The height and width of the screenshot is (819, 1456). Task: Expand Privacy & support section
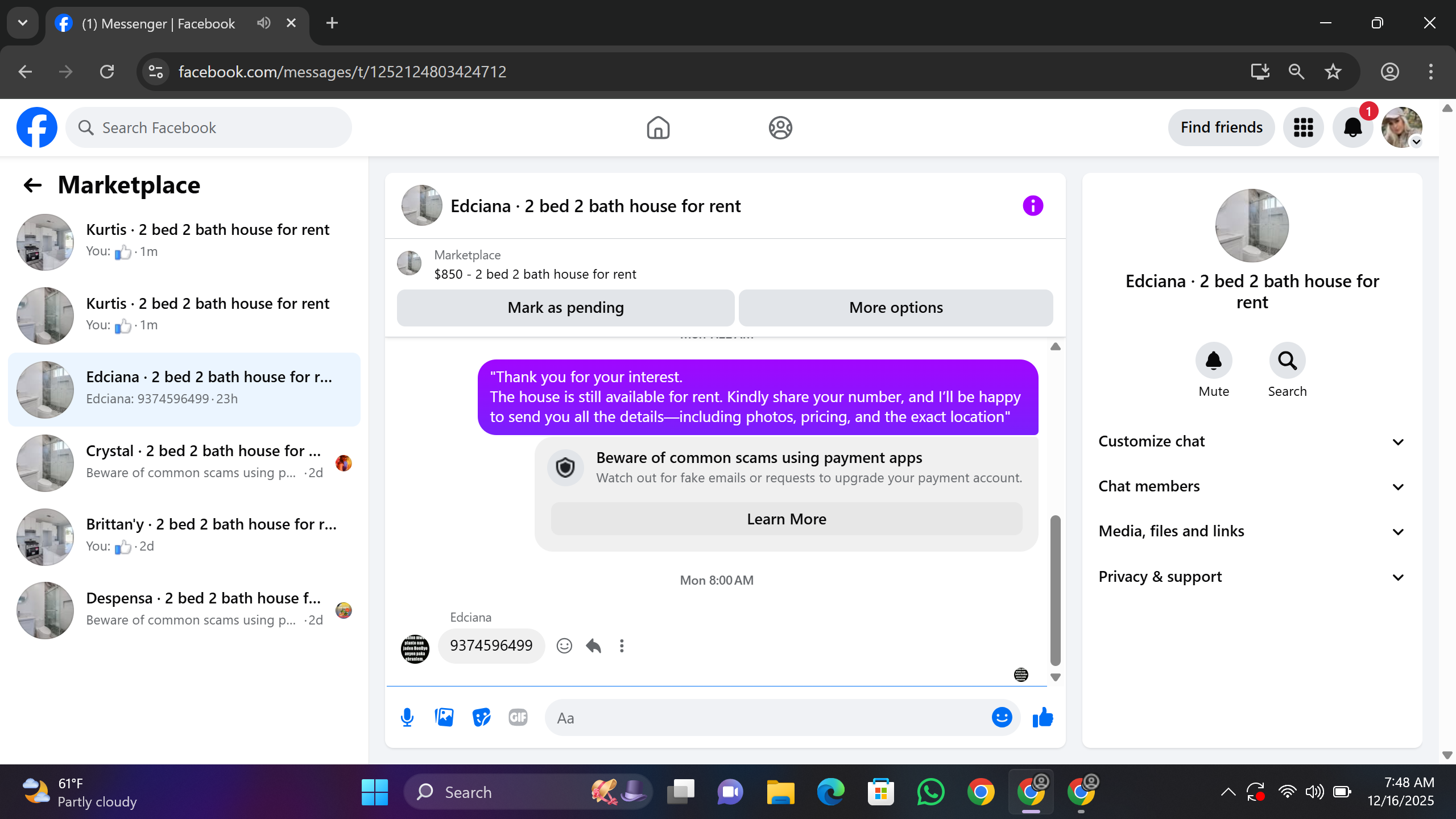click(x=1252, y=577)
